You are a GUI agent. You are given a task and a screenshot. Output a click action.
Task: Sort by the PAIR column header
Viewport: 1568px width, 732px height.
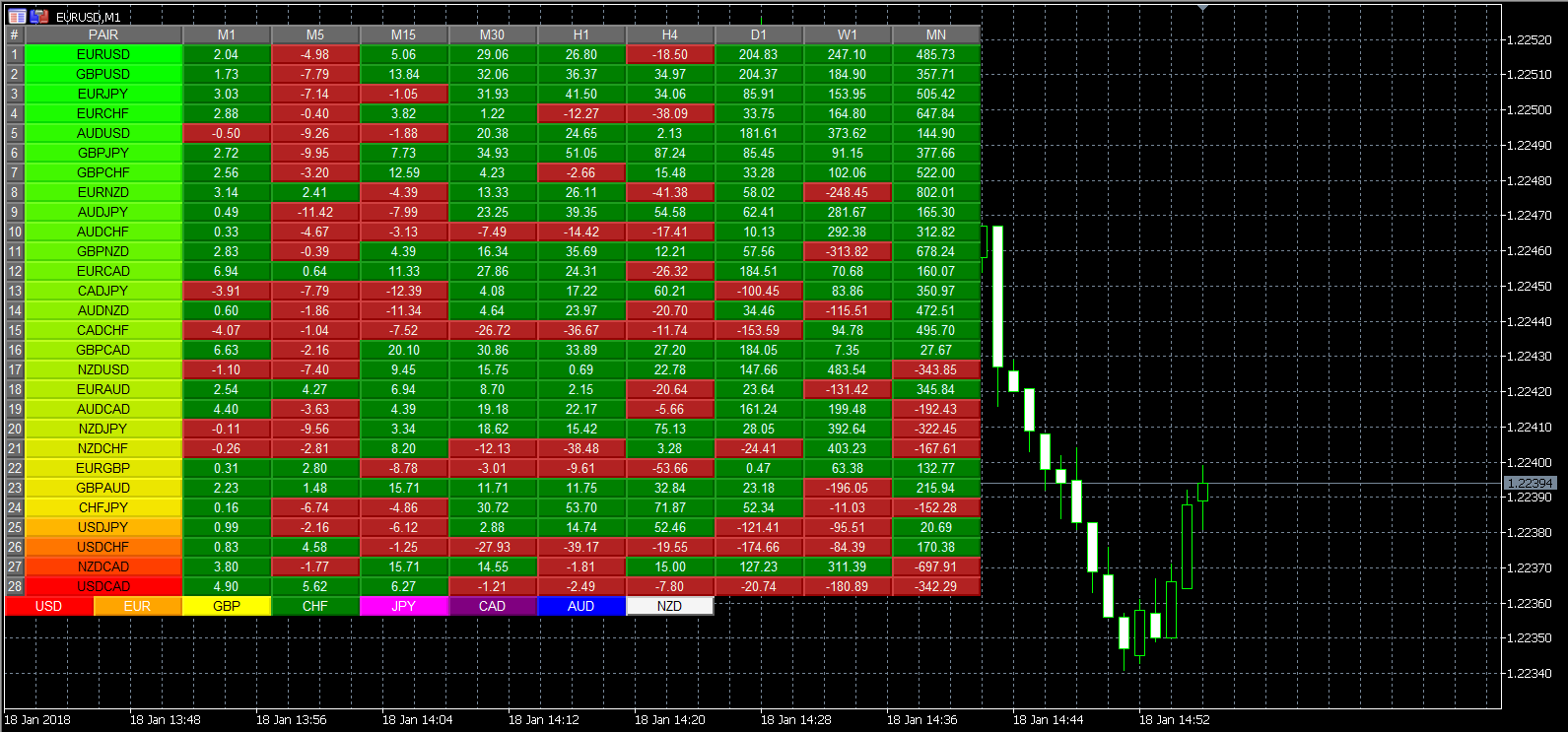click(x=103, y=34)
